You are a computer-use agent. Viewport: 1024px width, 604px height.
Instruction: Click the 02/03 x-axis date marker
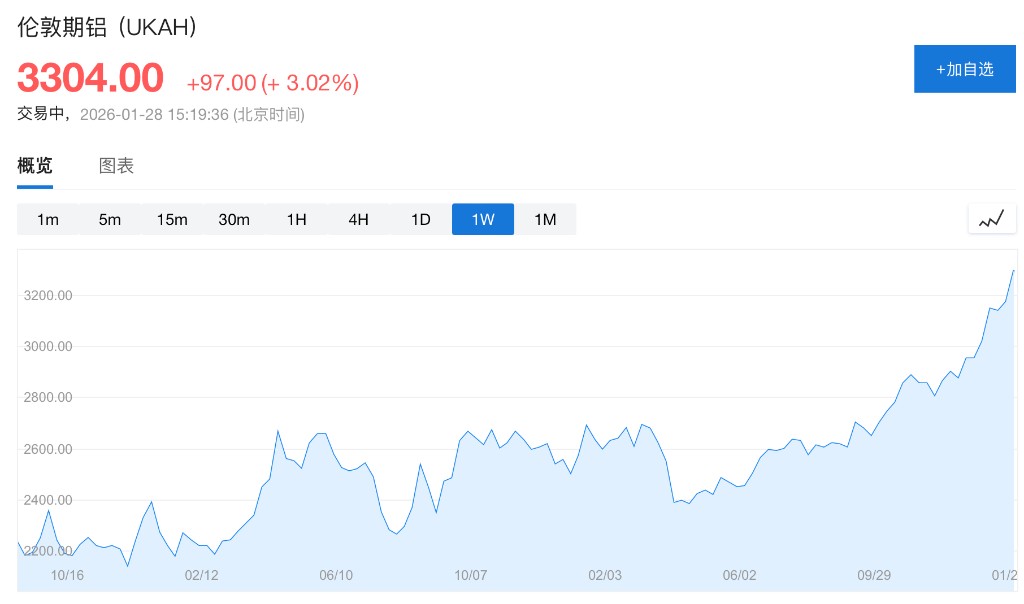point(605,575)
